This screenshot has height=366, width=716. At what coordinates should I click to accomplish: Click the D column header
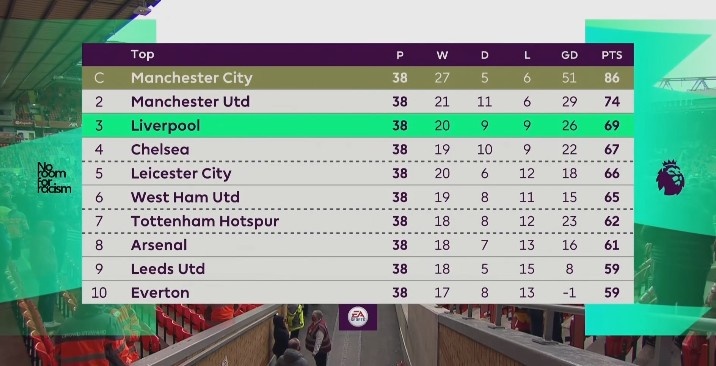click(x=484, y=55)
